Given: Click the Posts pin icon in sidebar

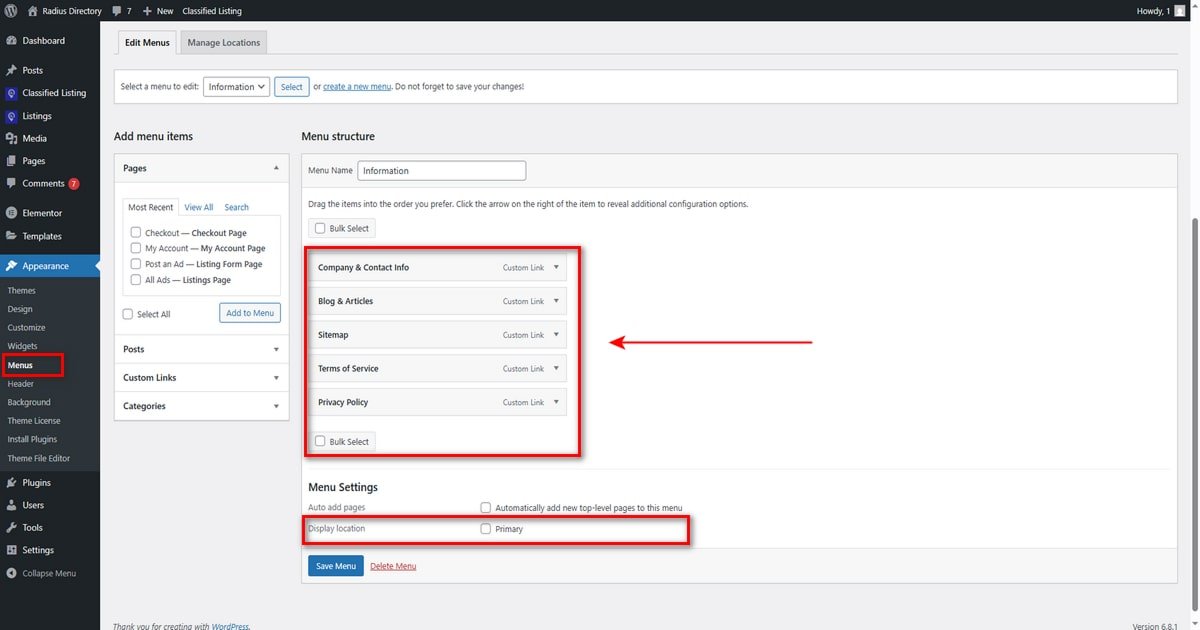Looking at the screenshot, I should 11,71.
